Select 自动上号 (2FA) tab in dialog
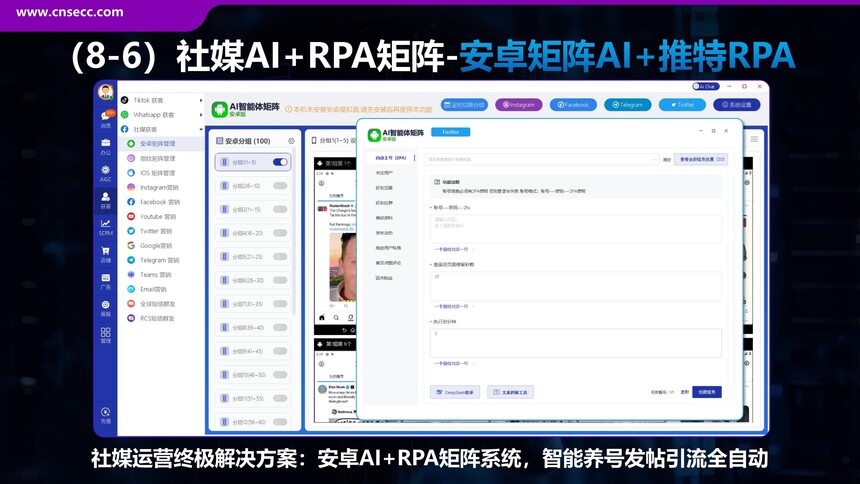The height and width of the screenshot is (484, 860). pyautogui.click(x=391, y=158)
